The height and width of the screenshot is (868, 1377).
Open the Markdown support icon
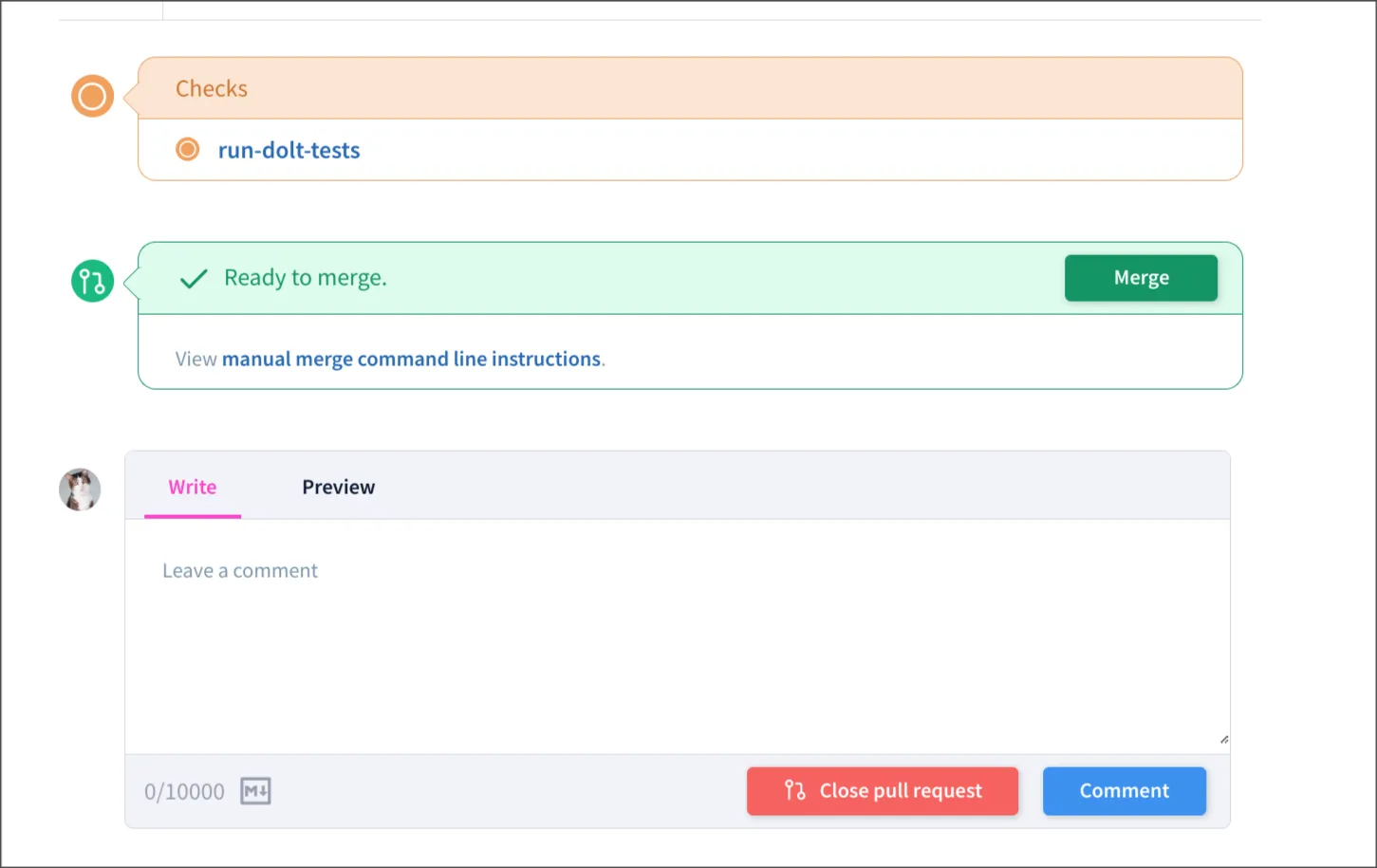click(255, 791)
